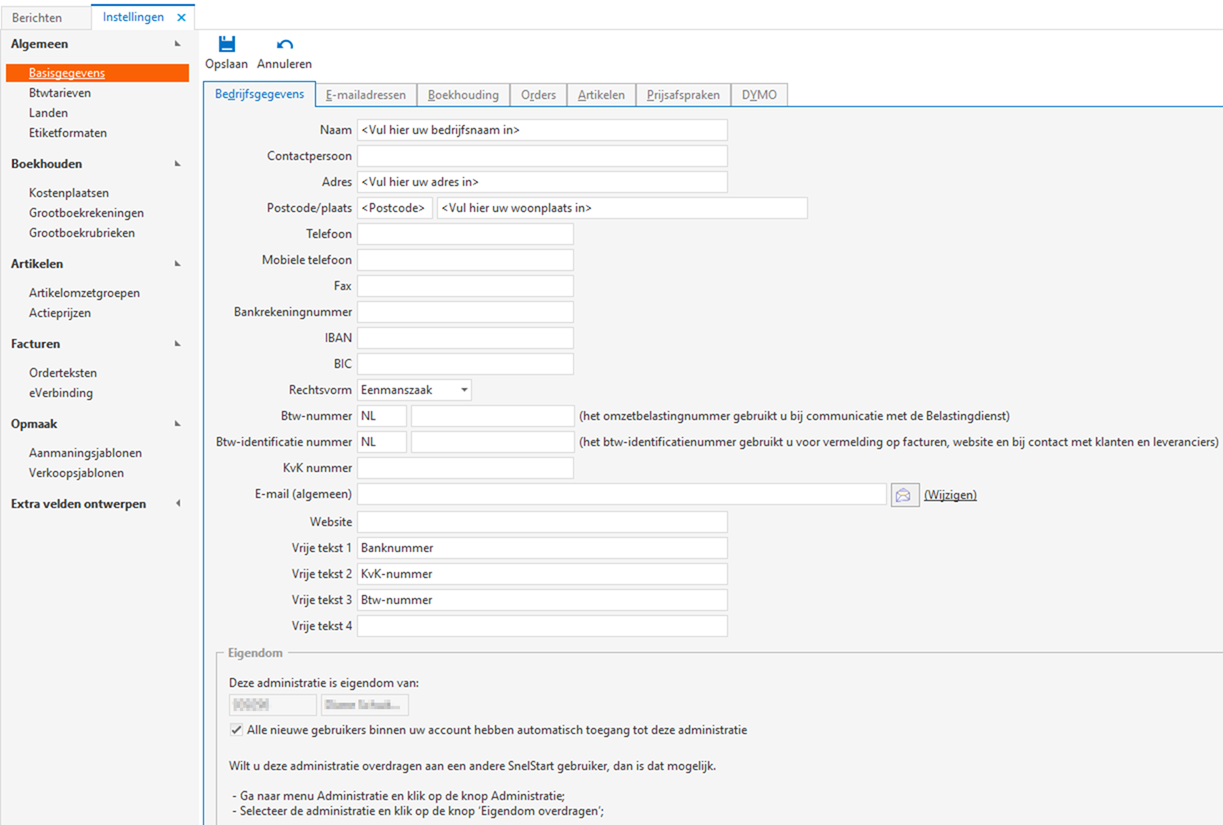Click the (Wijzigen) link
This screenshot has height=825, width=1223.
coord(949,494)
